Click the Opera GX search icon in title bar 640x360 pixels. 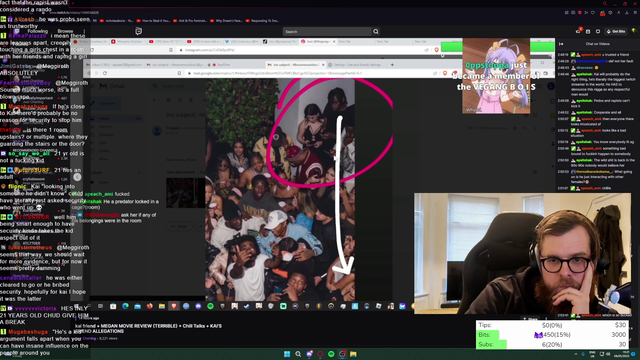(x=604, y=4)
